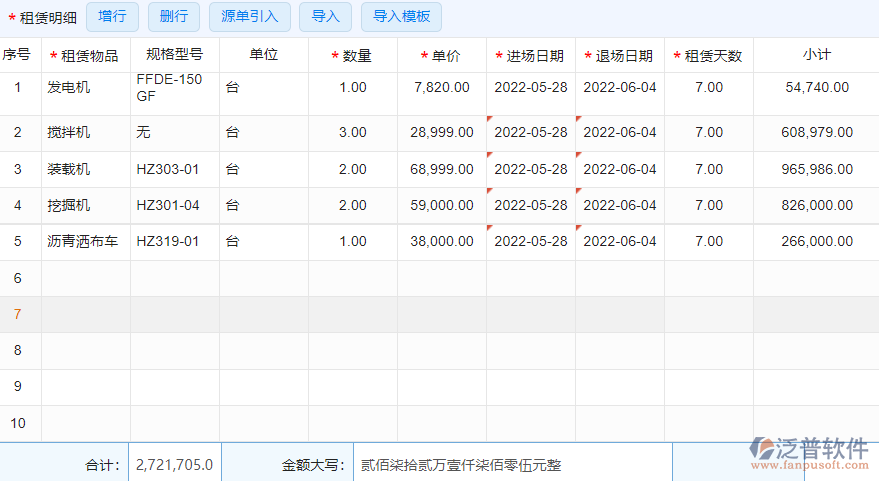Screen dimensions: 879x481
Task: Select the 沥青洒布车 item cell
Action: click(x=86, y=242)
